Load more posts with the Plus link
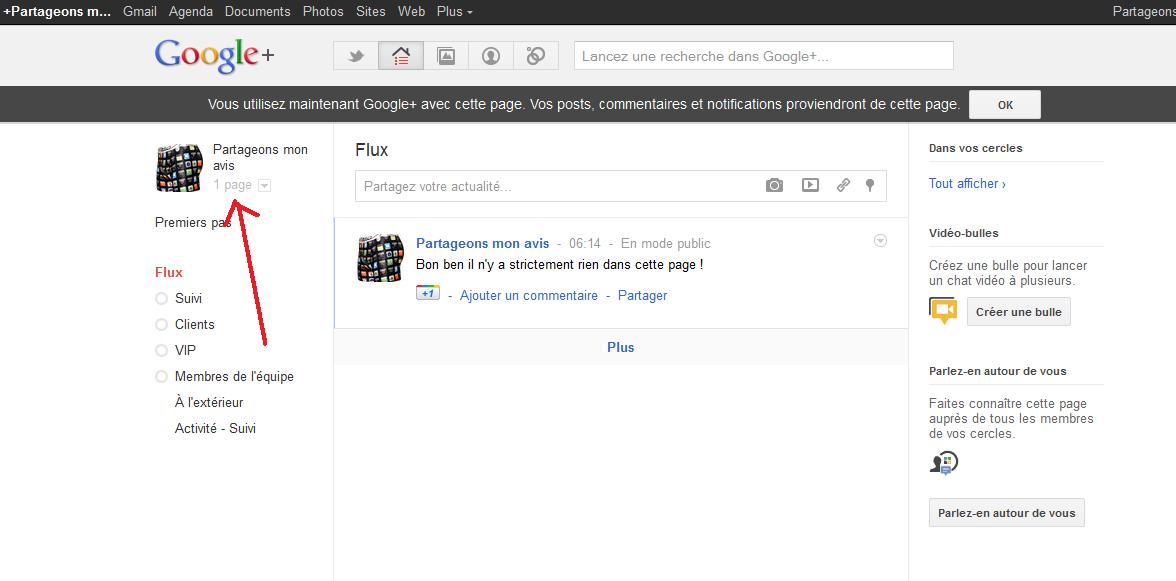The image size is (1176, 581). pos(620,347)
